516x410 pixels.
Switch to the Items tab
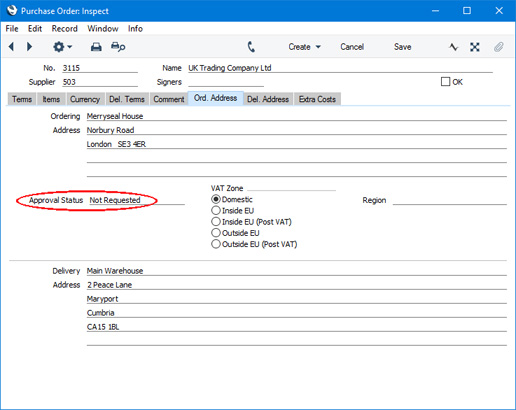51,99
